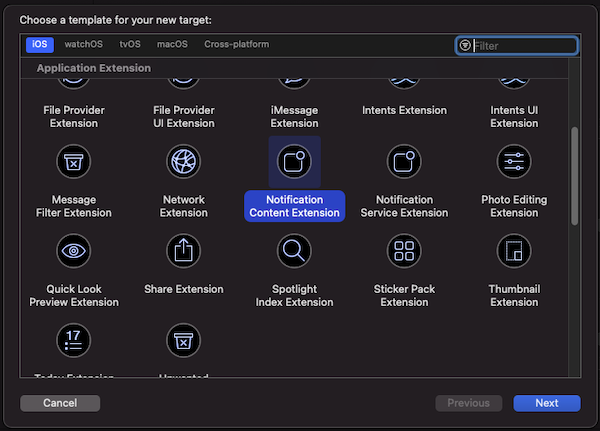Open the macOS tab
This screenshot has width=600, height=431.
click(x=172, y=44)
